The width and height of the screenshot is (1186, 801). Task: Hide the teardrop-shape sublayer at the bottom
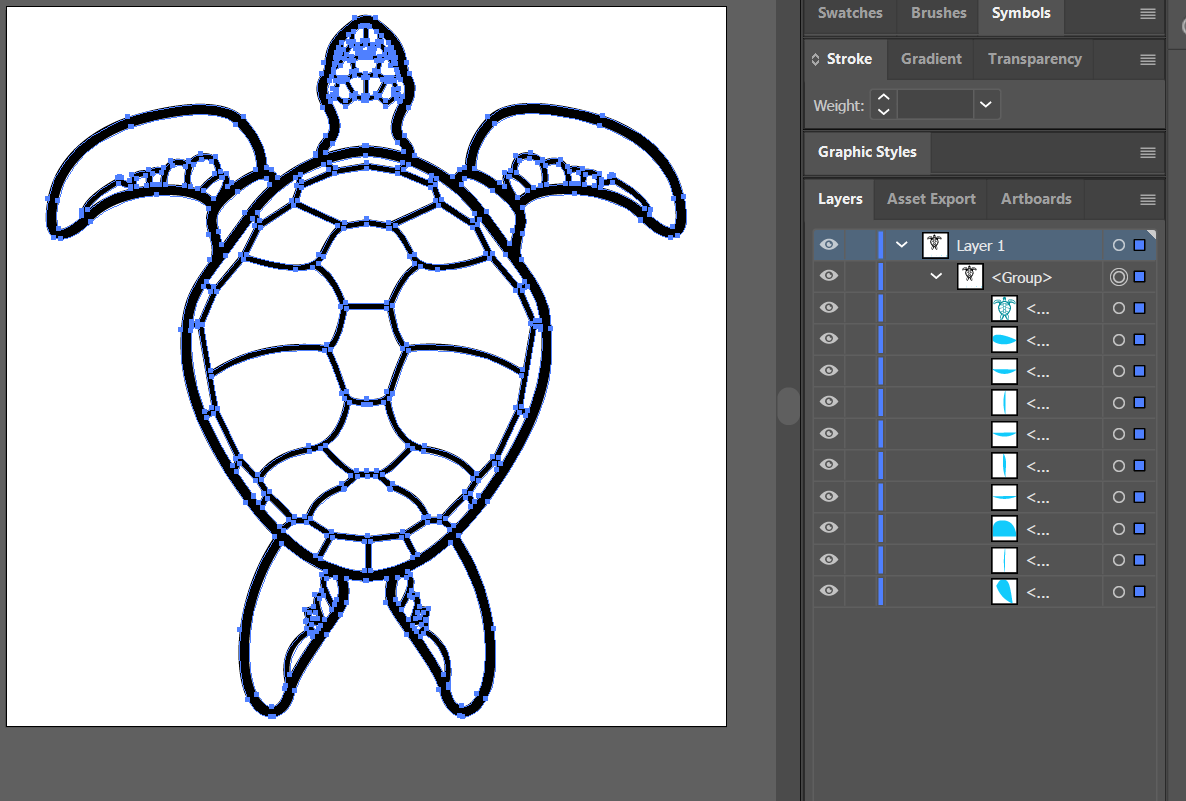point(829,591)
